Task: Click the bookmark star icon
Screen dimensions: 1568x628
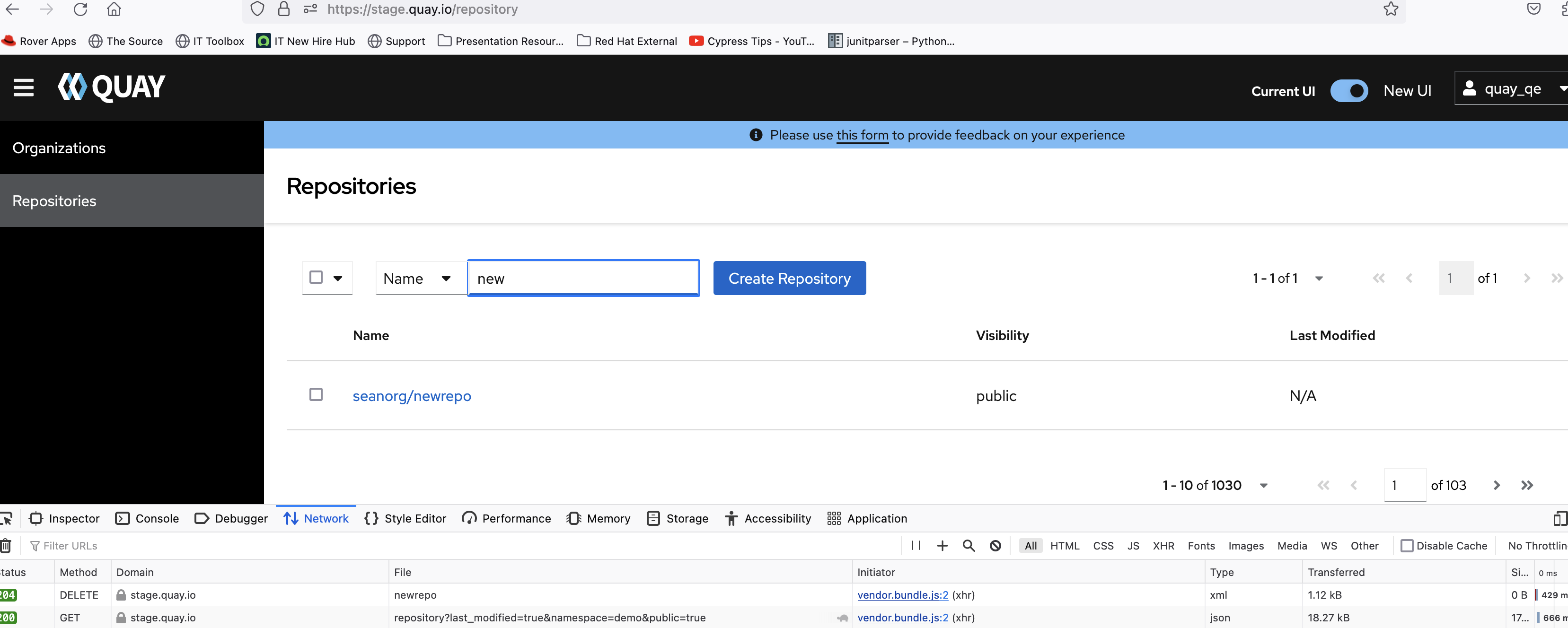Action: 1390,9
